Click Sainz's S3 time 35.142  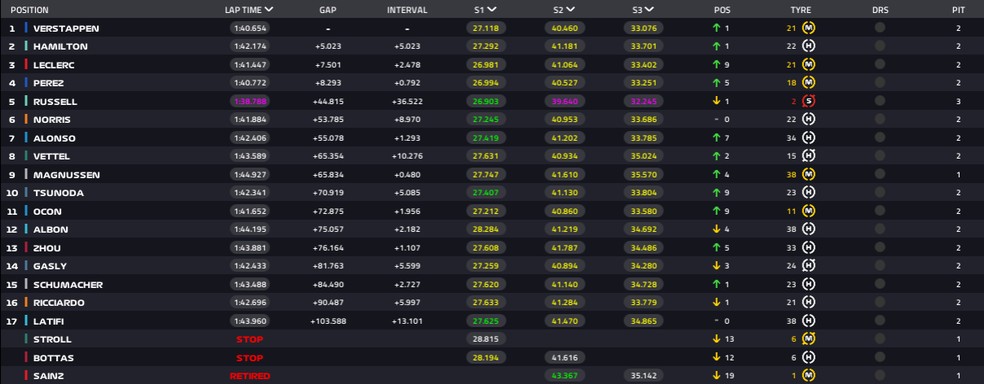(643, 376)
